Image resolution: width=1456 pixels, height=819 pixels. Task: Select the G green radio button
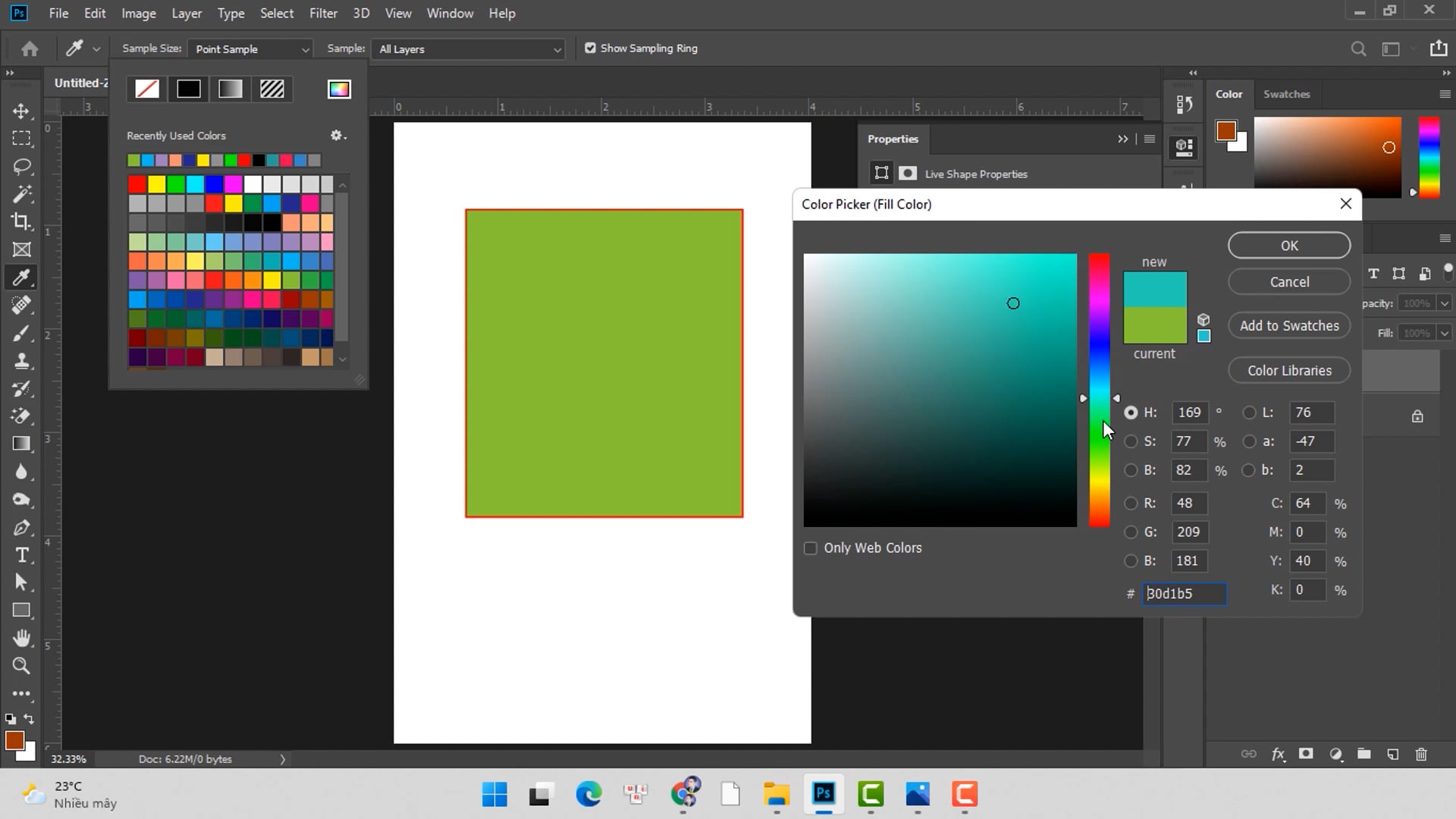click(x=1131, y=532)
